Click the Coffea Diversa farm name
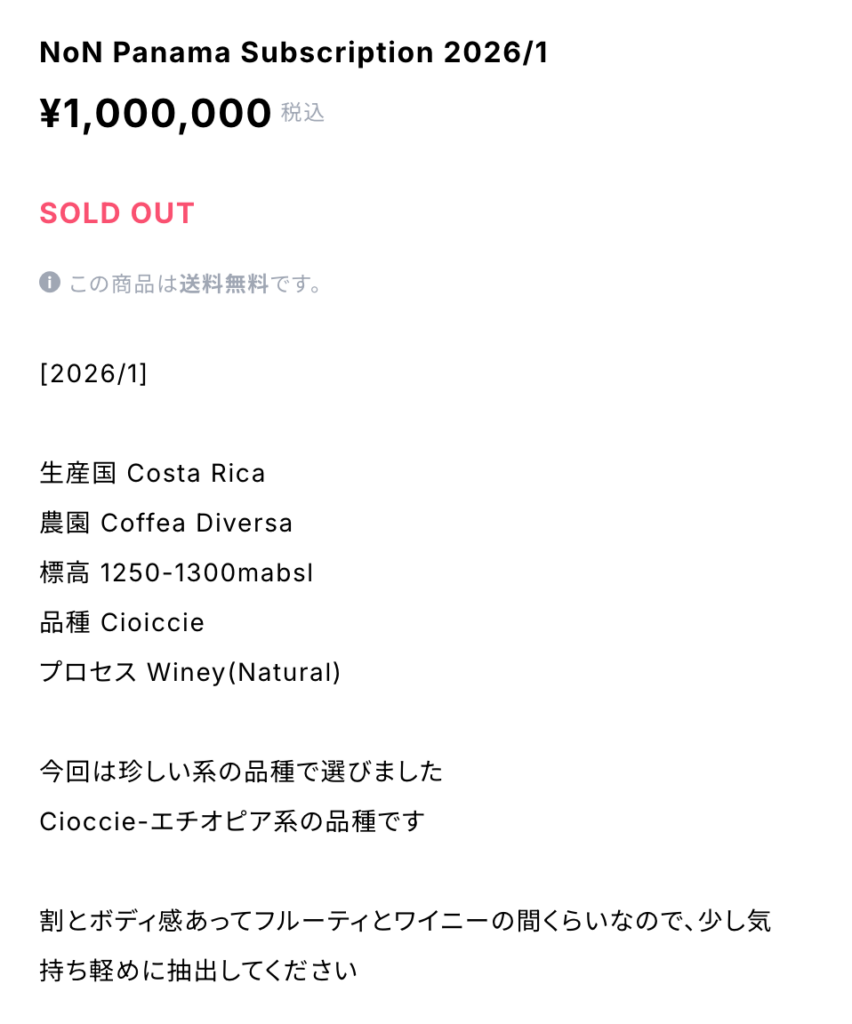 [197, 523]
